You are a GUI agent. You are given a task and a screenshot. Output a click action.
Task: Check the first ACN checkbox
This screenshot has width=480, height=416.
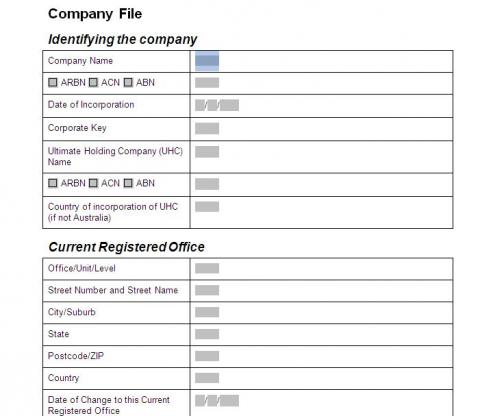94,82
